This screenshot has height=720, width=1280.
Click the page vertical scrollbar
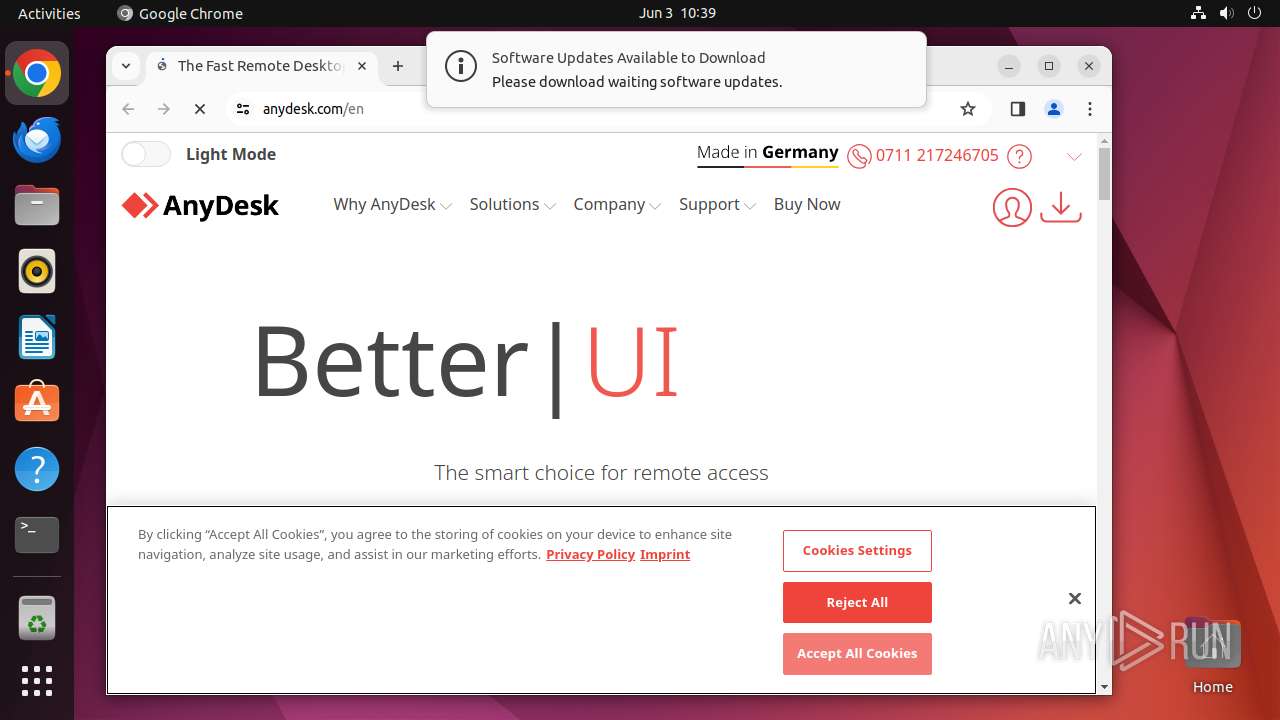(x=1104, y=174)
